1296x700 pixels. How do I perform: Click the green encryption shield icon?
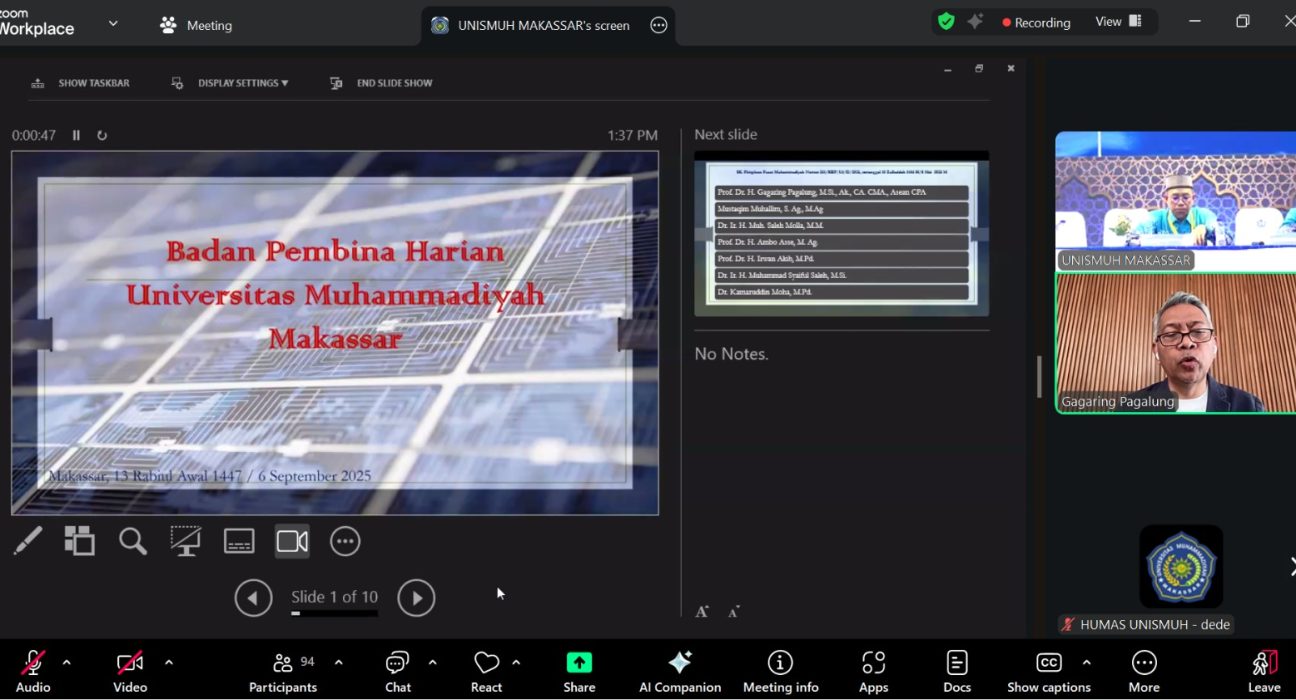click(946, 22)
